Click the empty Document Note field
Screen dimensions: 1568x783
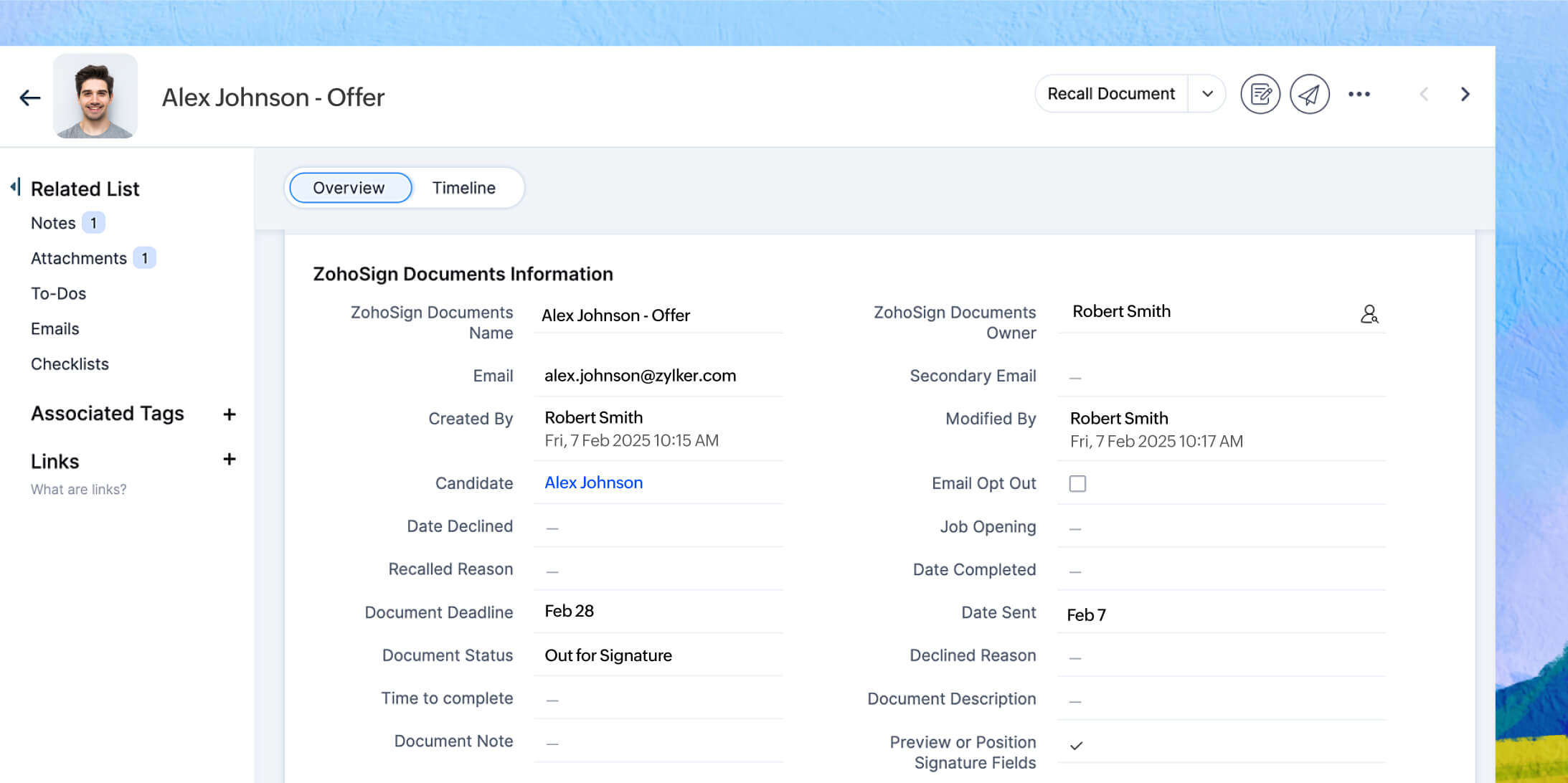coord(658,742)
